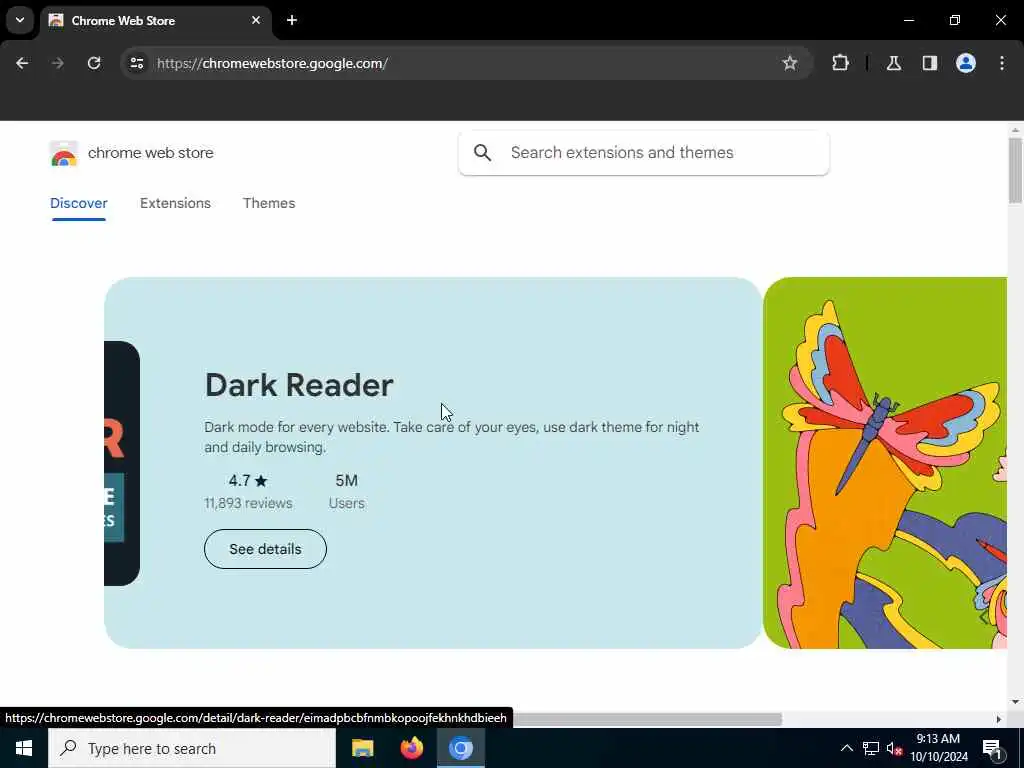Click the Chromium taskbar icon
This screenshot has width=1024, height=768.
point(460,748)
